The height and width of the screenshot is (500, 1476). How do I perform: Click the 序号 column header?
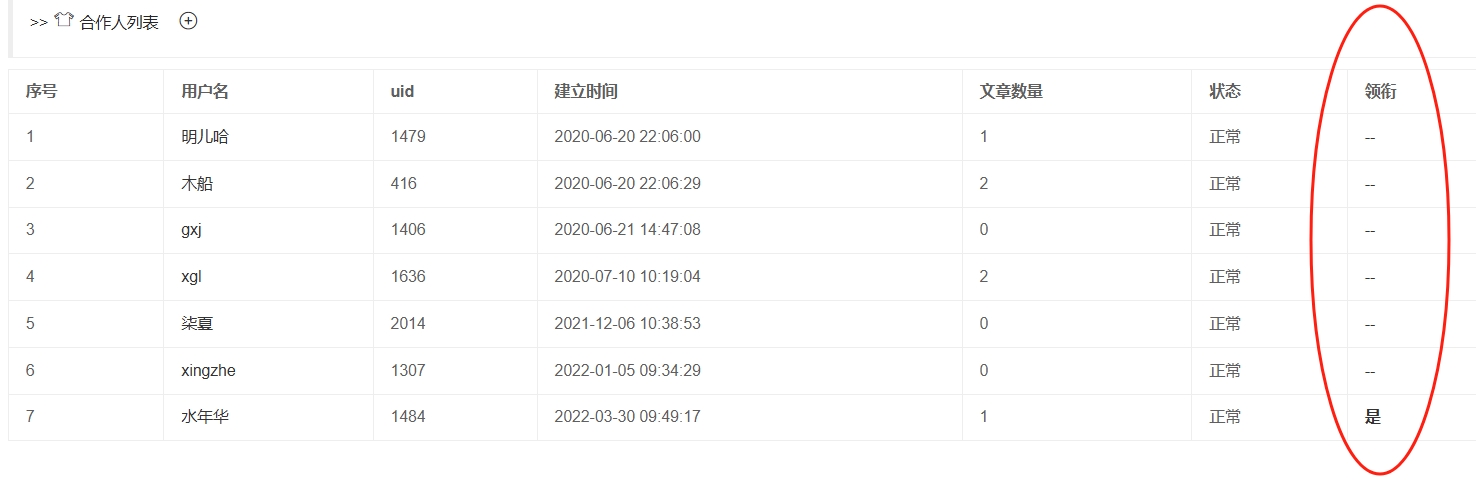[41, 92]
